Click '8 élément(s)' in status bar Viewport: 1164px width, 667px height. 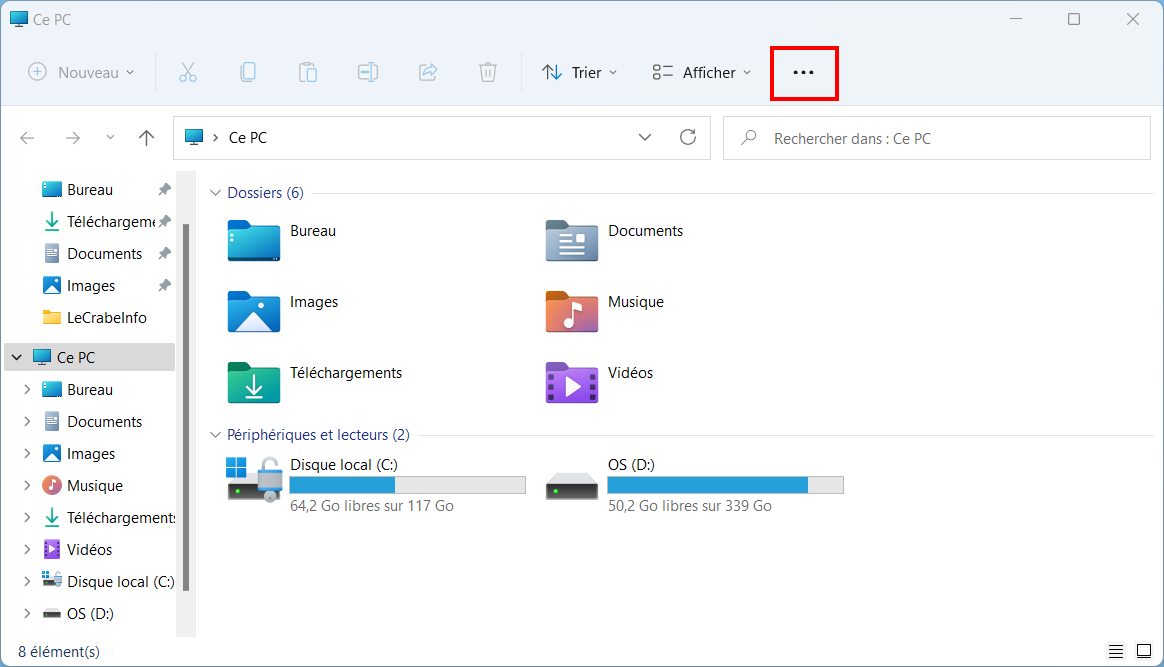[x=59, y=651]
